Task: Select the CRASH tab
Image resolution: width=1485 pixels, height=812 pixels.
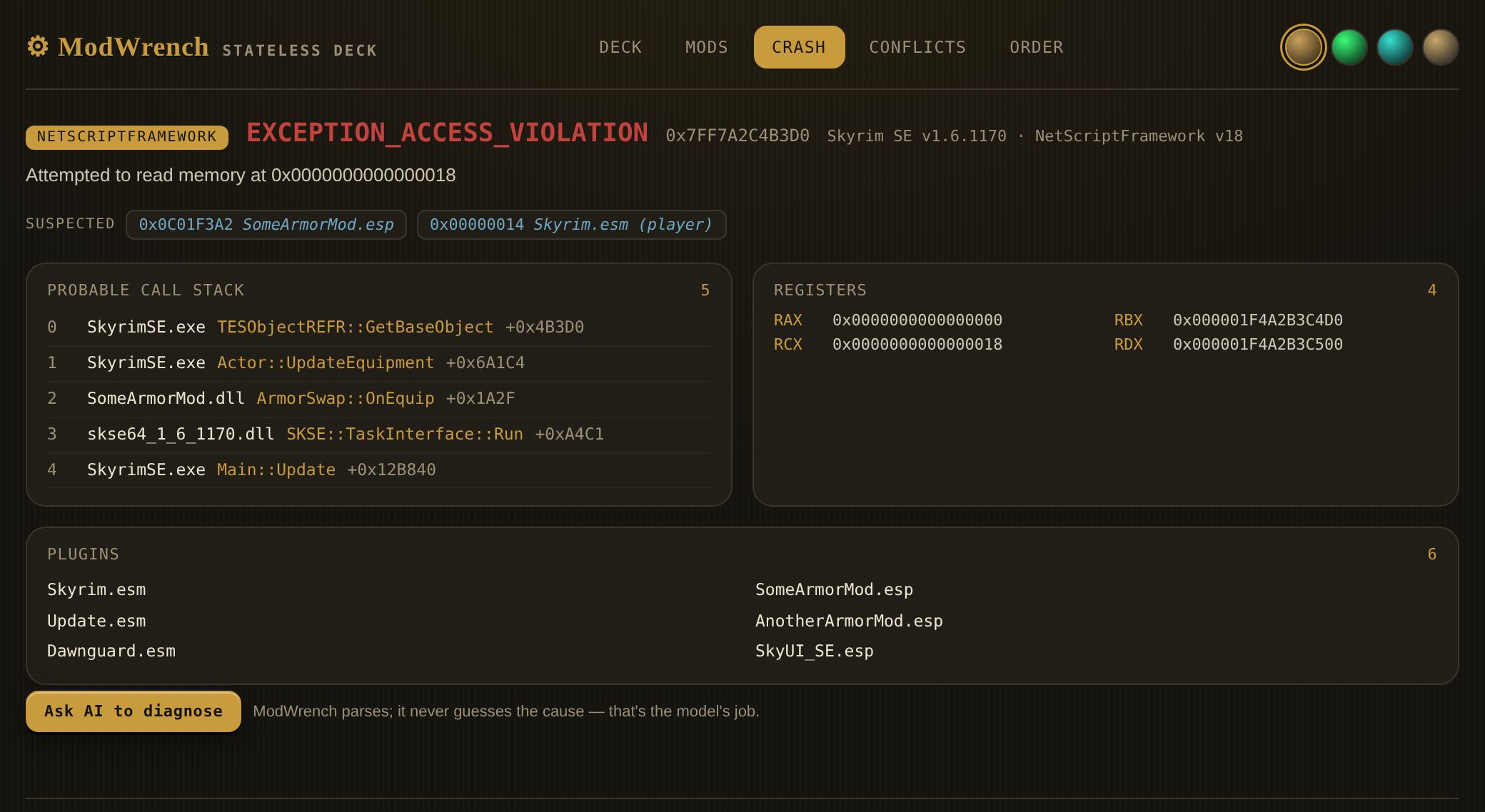Action: click(x=799, y=47)
